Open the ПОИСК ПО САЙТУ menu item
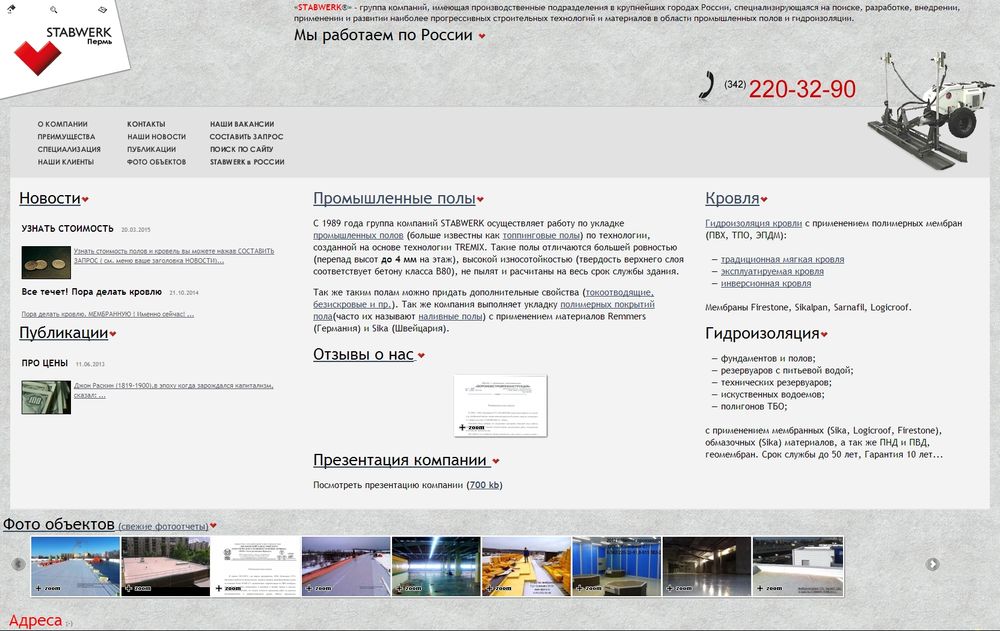 tap(242, 149)
